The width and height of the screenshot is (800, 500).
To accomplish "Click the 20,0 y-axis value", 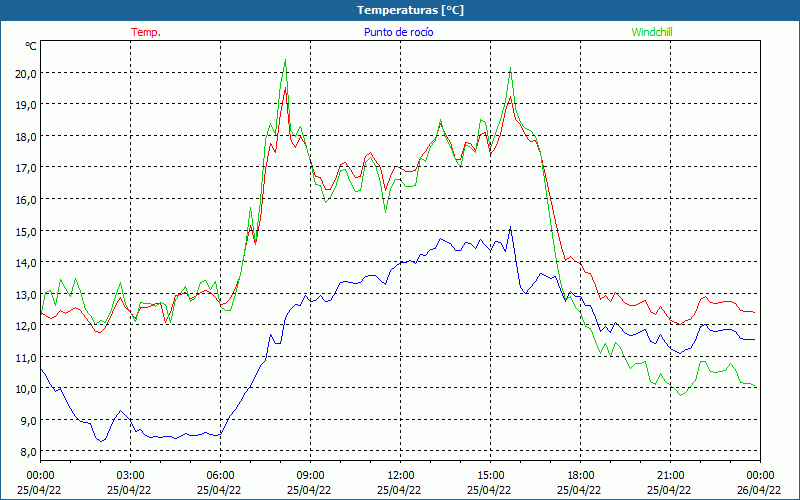I will tap(27, 73).
